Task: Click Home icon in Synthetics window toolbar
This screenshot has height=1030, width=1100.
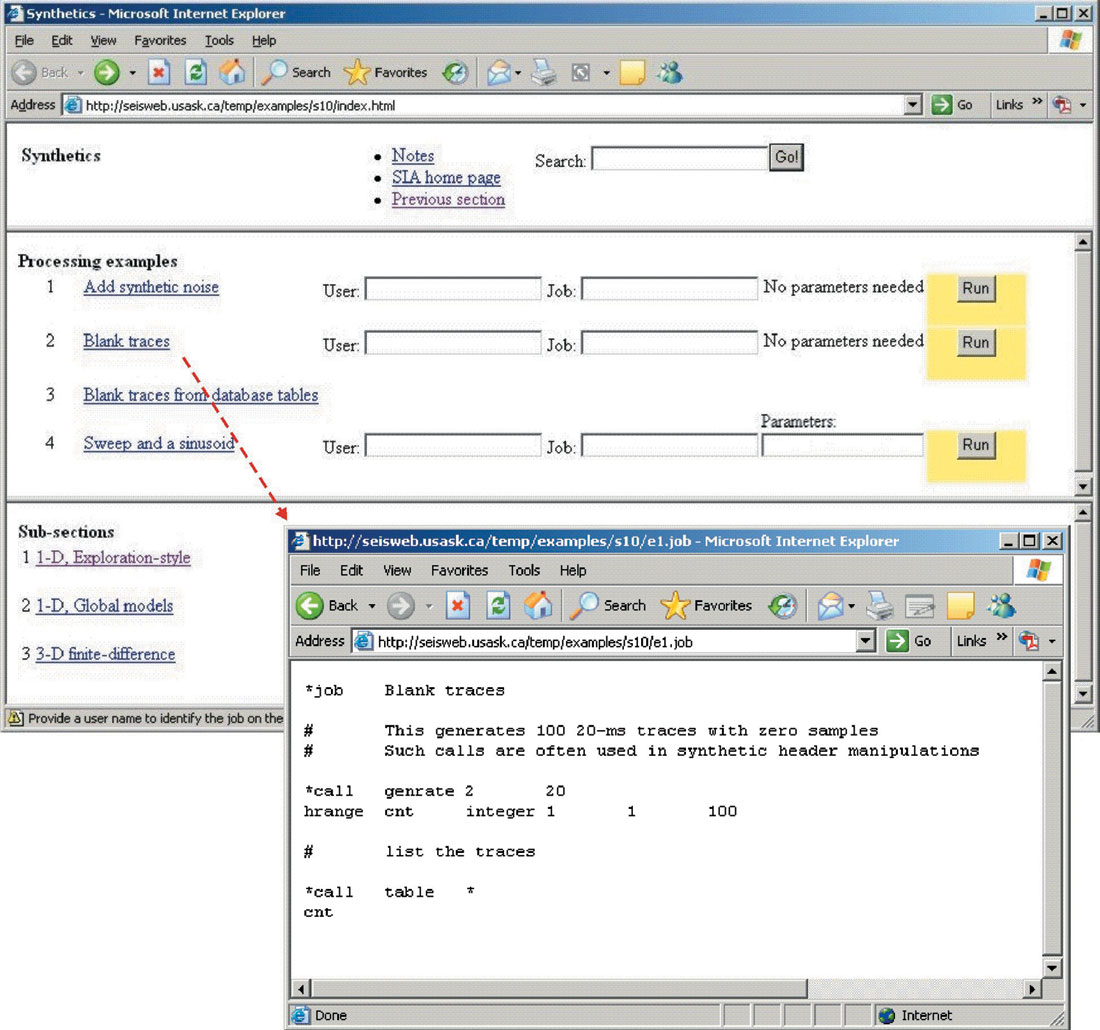Action: tap(232, 72)
